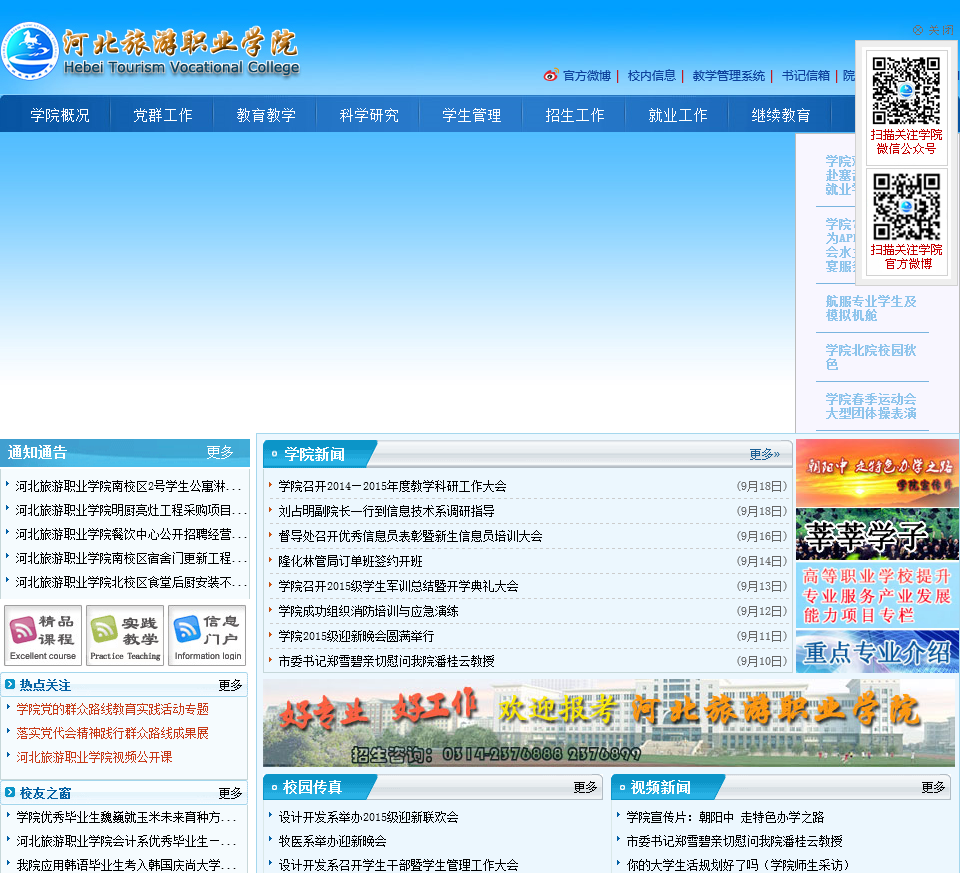
Task: Click the 好专业 好工作 admissions banner
Action: pos(609,722)
